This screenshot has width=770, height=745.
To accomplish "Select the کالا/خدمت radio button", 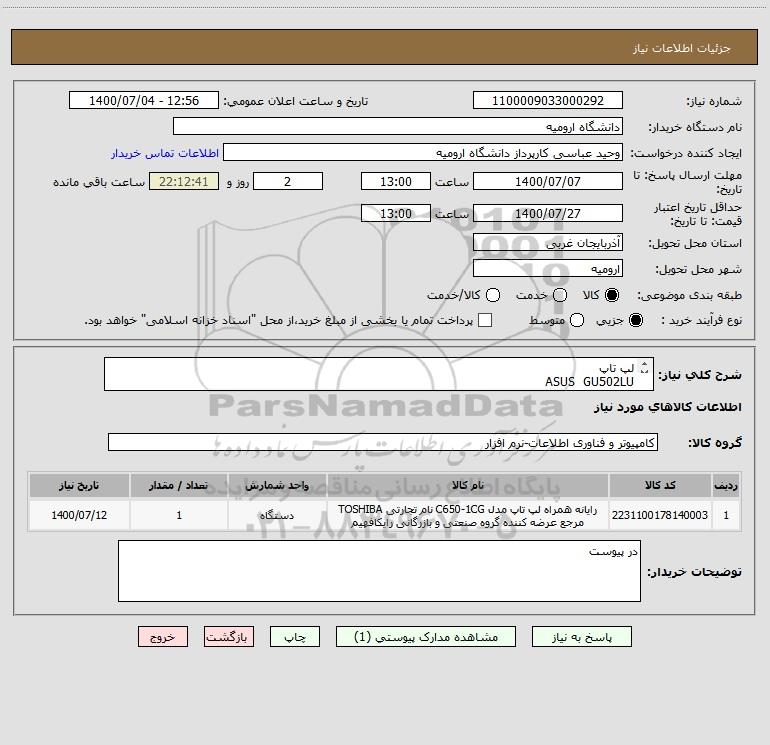I will pos(493,295).
